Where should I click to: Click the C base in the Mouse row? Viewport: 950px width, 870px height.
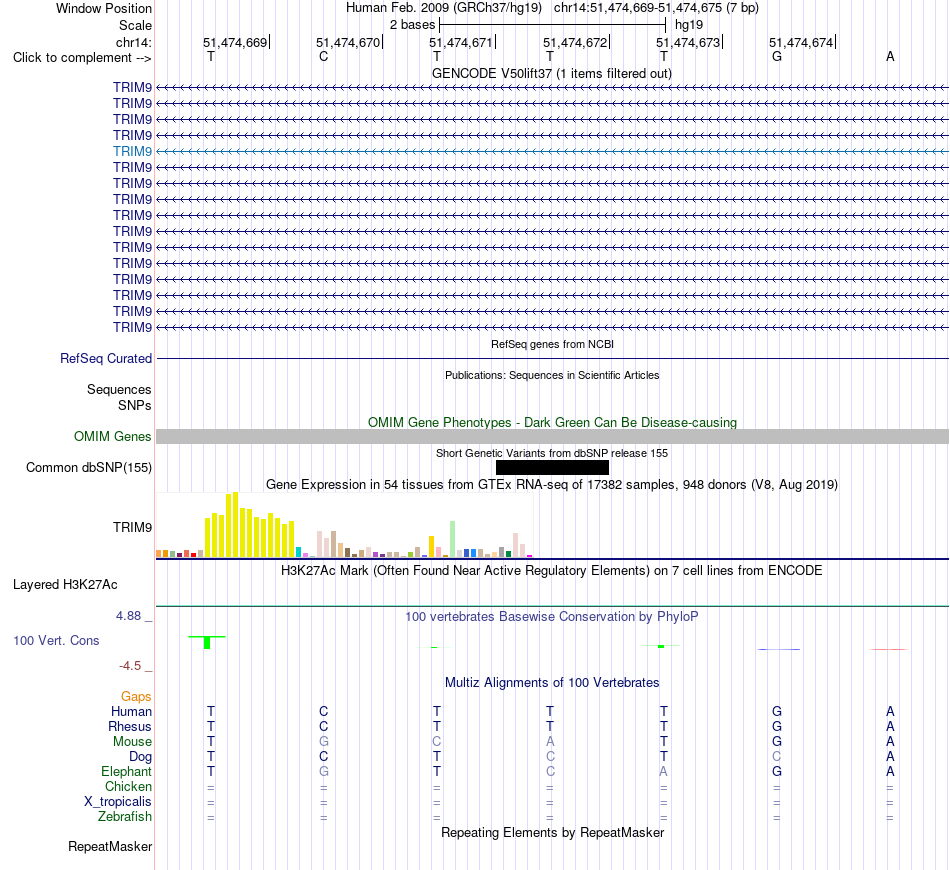tap(437, 742)
